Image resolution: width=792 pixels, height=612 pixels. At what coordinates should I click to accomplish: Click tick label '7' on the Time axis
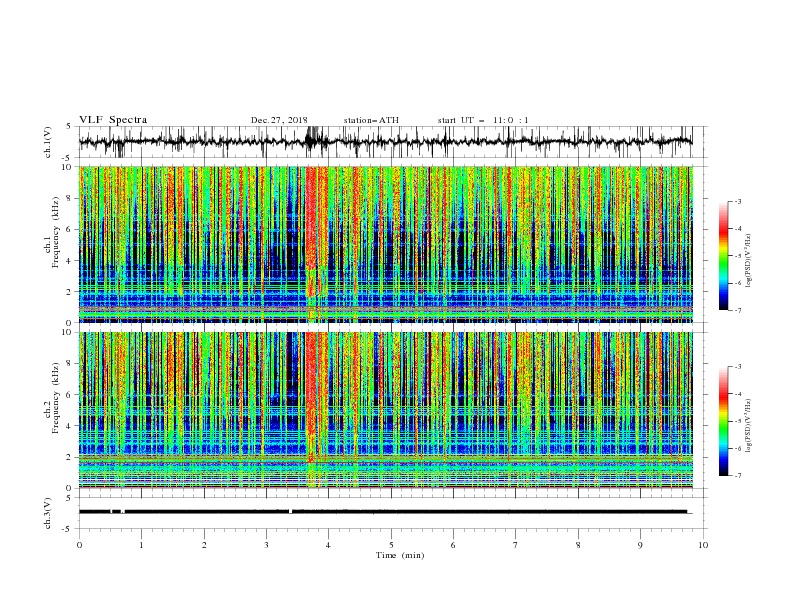516,545
